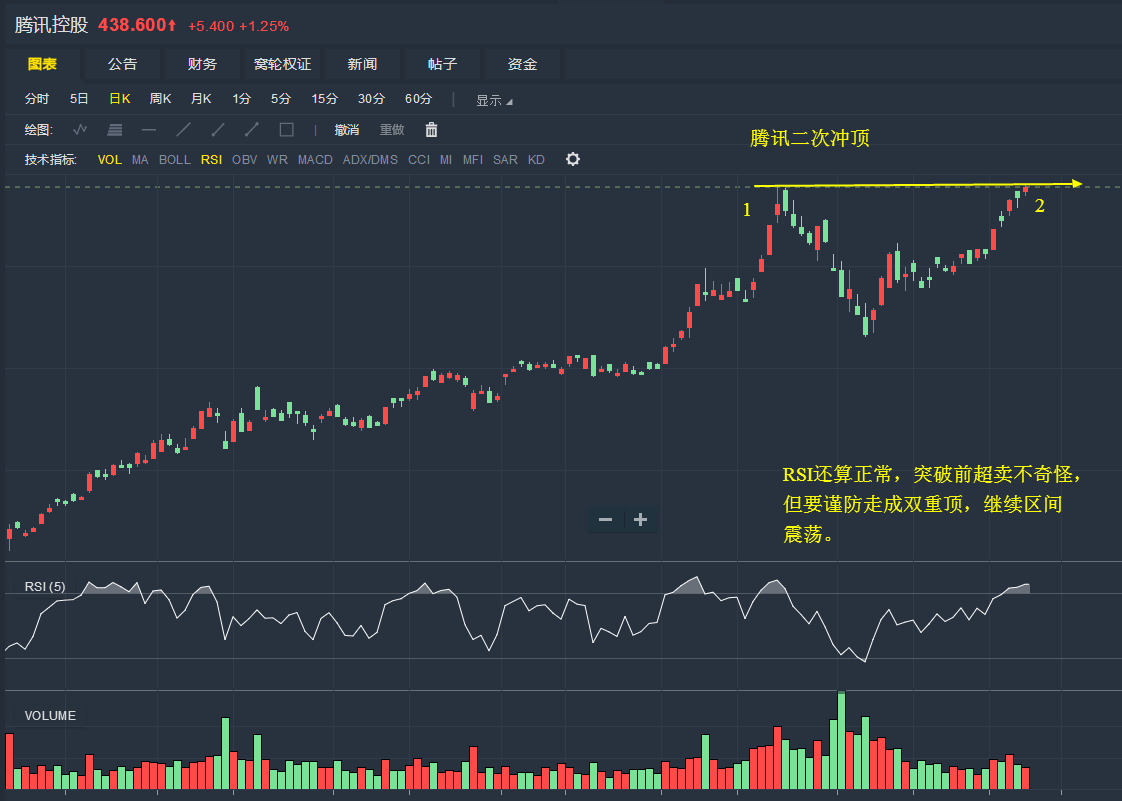1122x801 pixels.
Task: Select the 1分 interval
Action: [x=241, y=99]
